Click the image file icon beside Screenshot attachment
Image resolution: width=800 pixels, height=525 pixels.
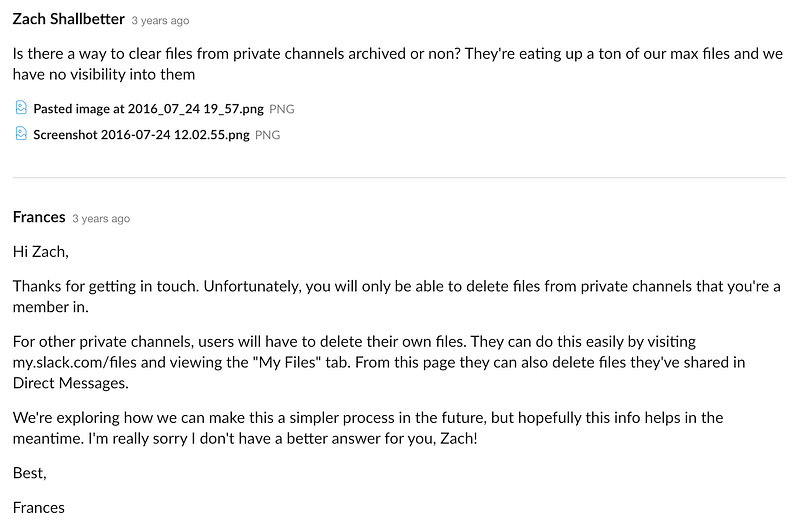tap(21, 134)
